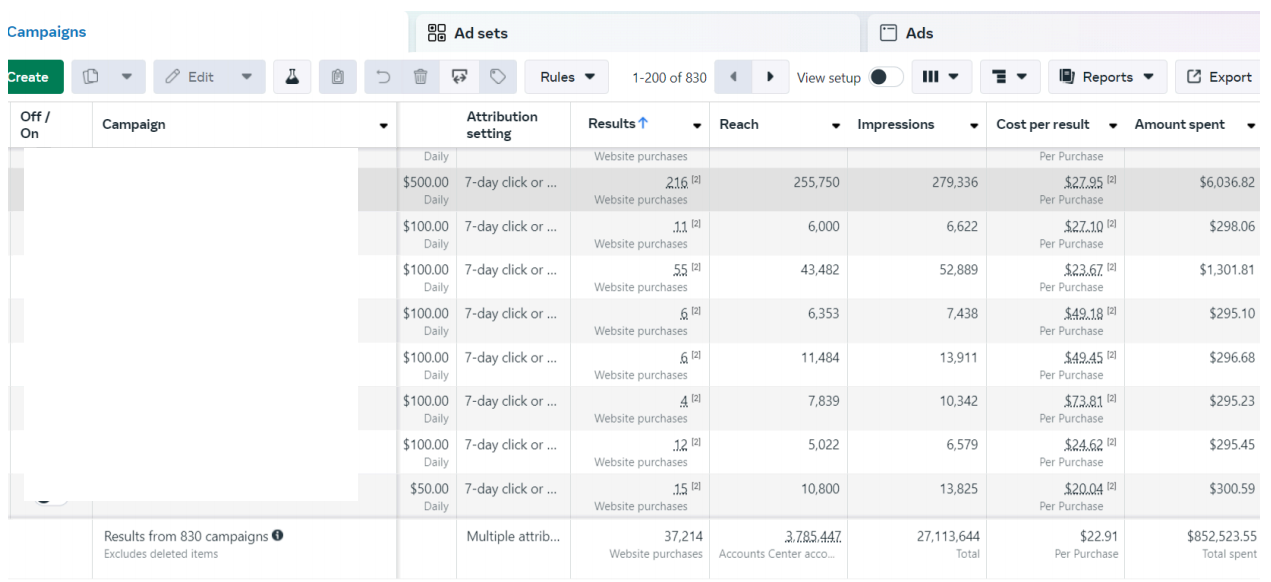Open the columns layout dropdown
The width and height of the screenshot is (1271, 582).
[941, 77]
